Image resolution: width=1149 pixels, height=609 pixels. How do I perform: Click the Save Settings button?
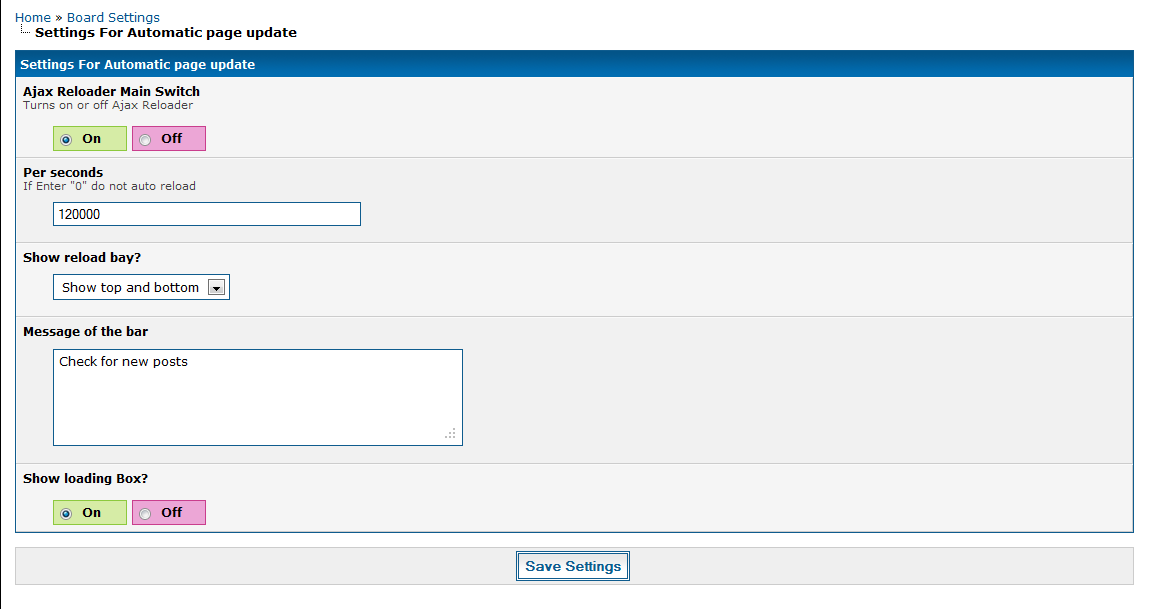tap(573, 566)
